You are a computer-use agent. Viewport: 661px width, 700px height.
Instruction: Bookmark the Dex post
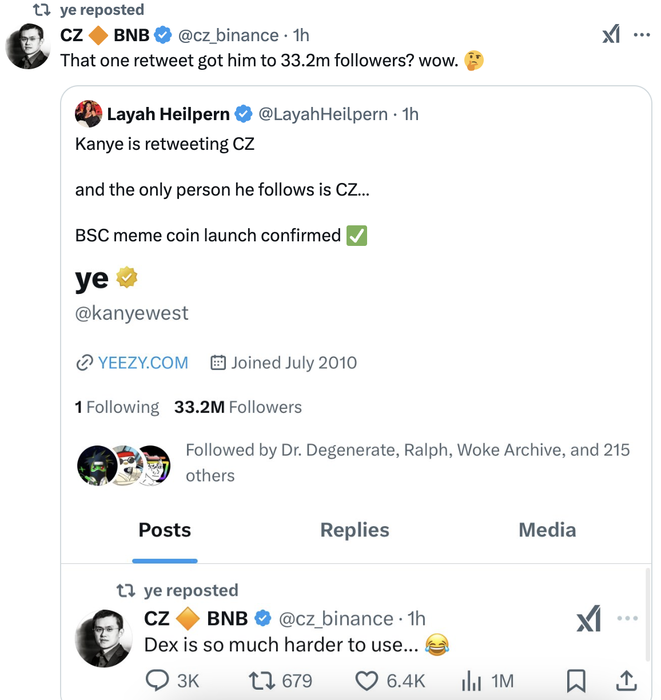[x=576, y=681]
